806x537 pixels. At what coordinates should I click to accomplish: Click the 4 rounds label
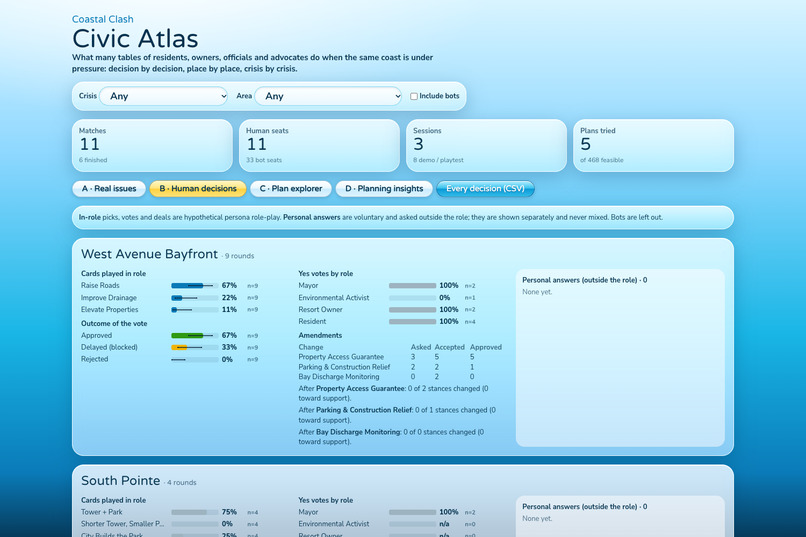[182, 483]
